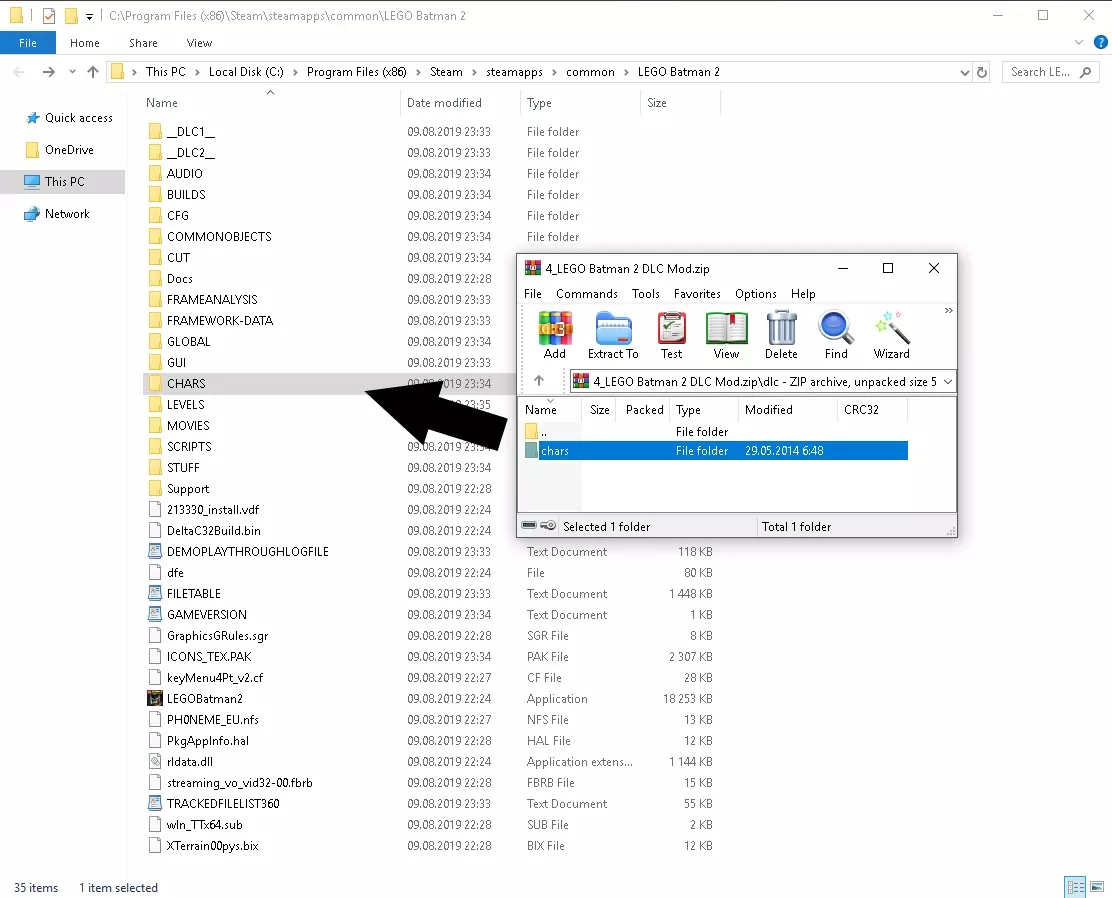This screenshot has height=898, width=1112.
Task: Open the Help menu in WinRAR
Action: tap(803, 294)
